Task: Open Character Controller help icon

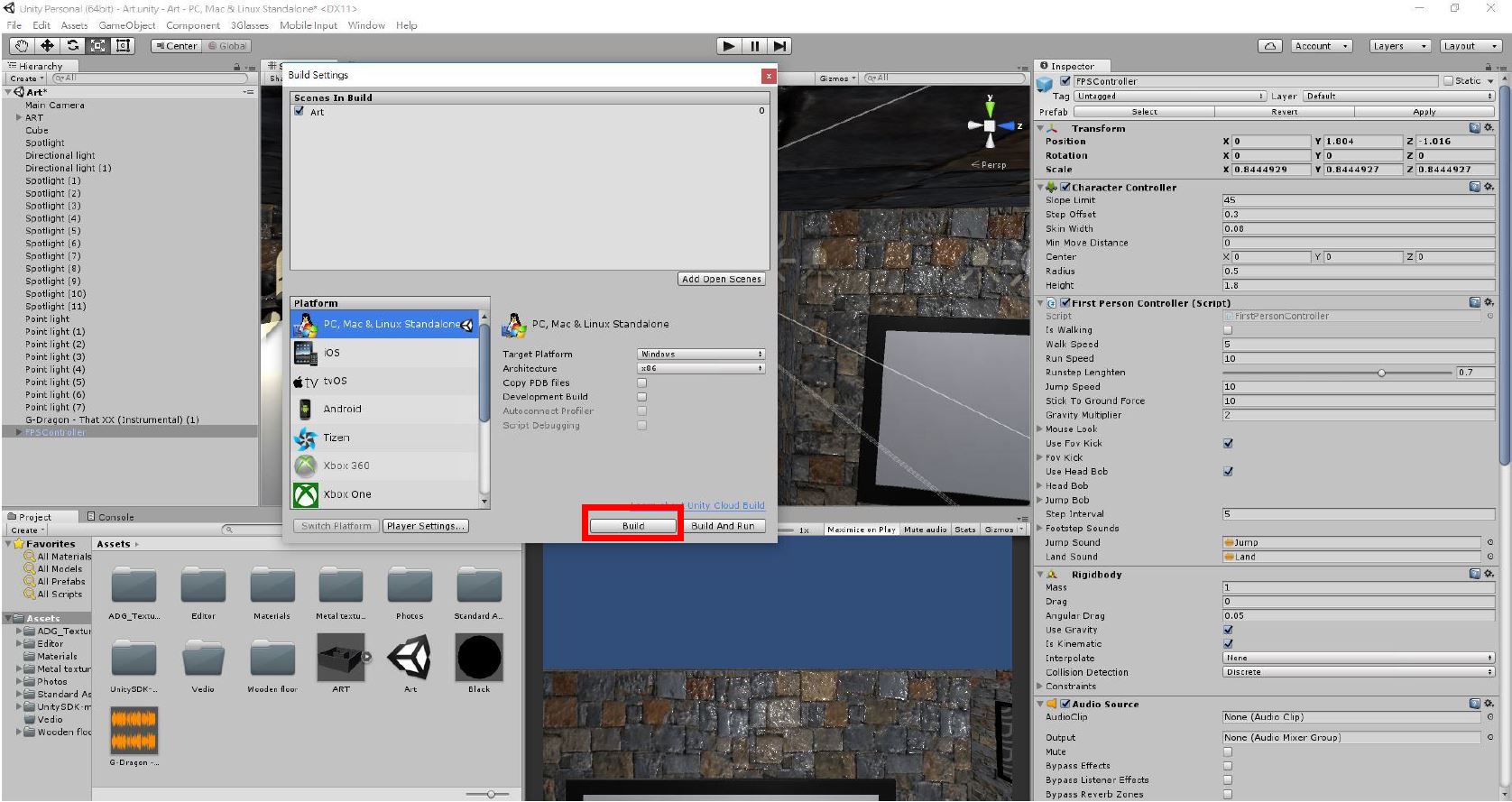Action: click(1475, 188)
